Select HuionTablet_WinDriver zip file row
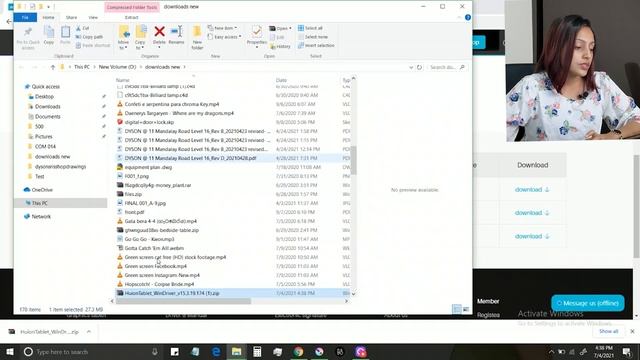The width and height of the screenshot is (640, 360). (233, 293)
